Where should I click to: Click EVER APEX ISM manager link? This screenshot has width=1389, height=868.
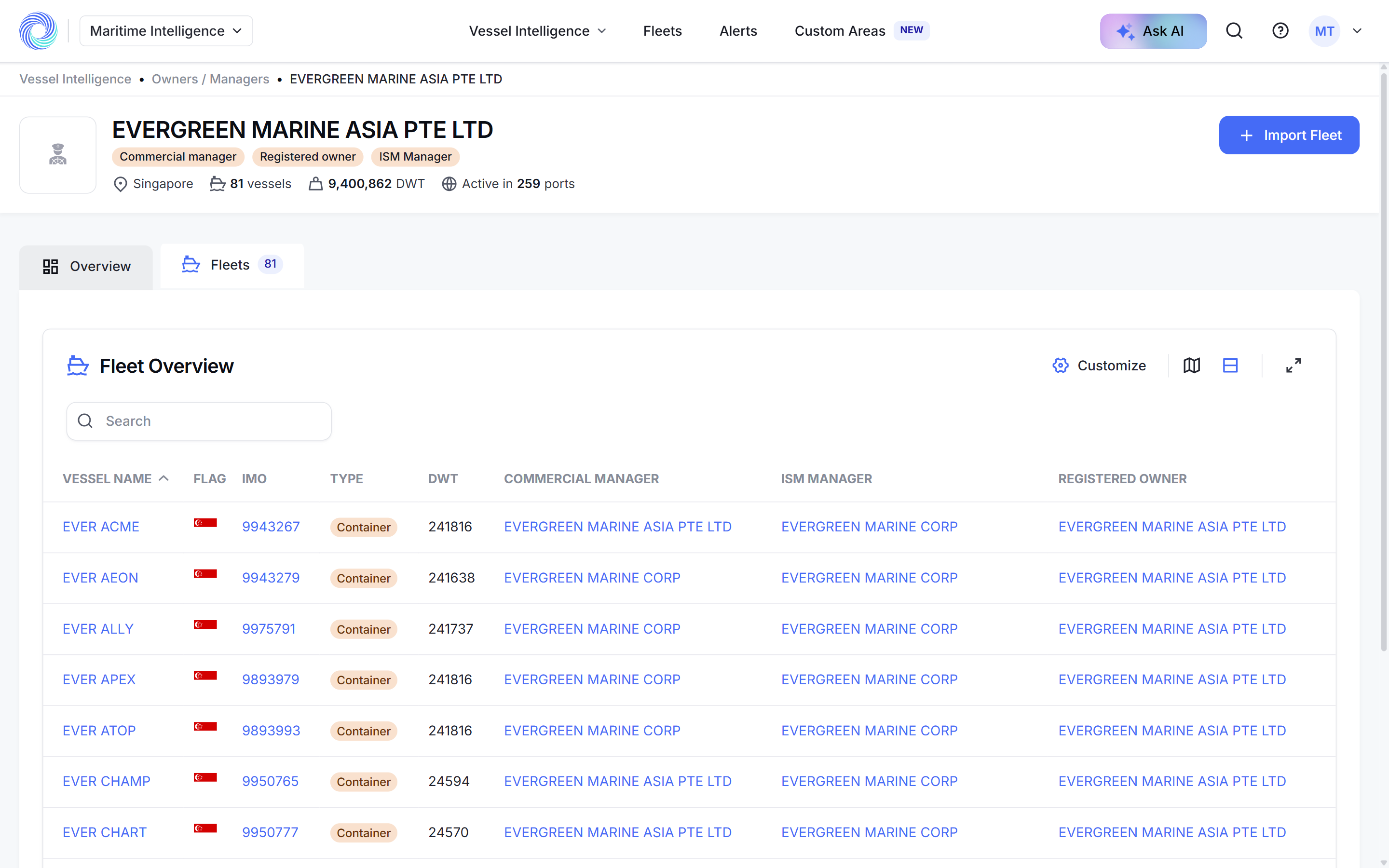[869, 679]
